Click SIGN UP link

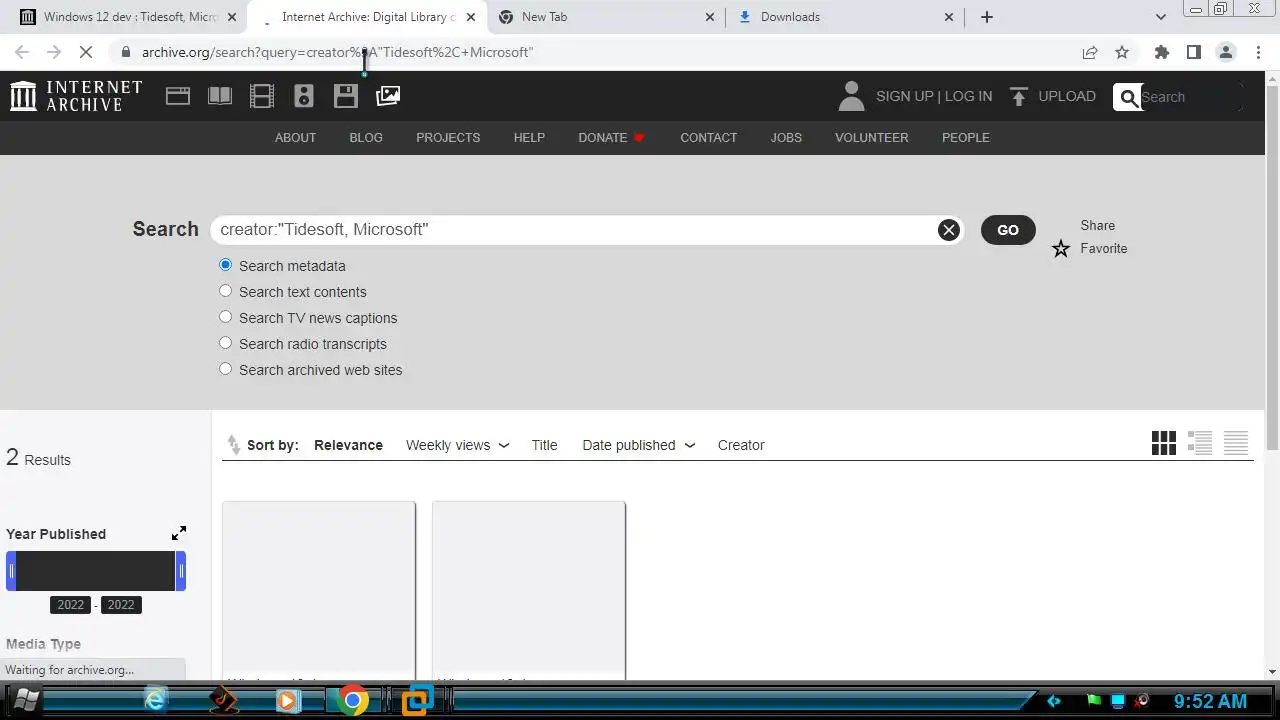tap(904, 96)
